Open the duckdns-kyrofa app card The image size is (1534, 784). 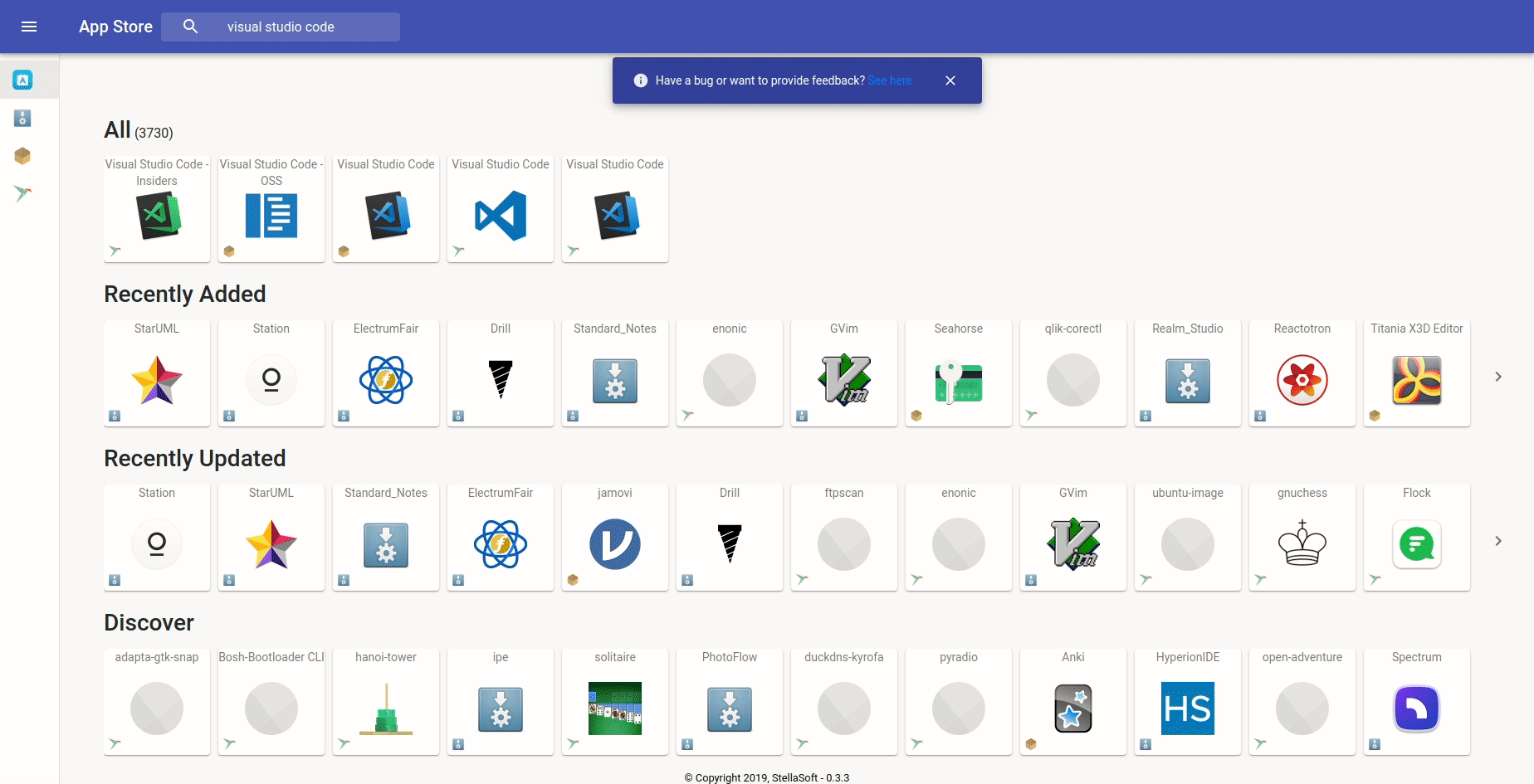click(844, 702)
